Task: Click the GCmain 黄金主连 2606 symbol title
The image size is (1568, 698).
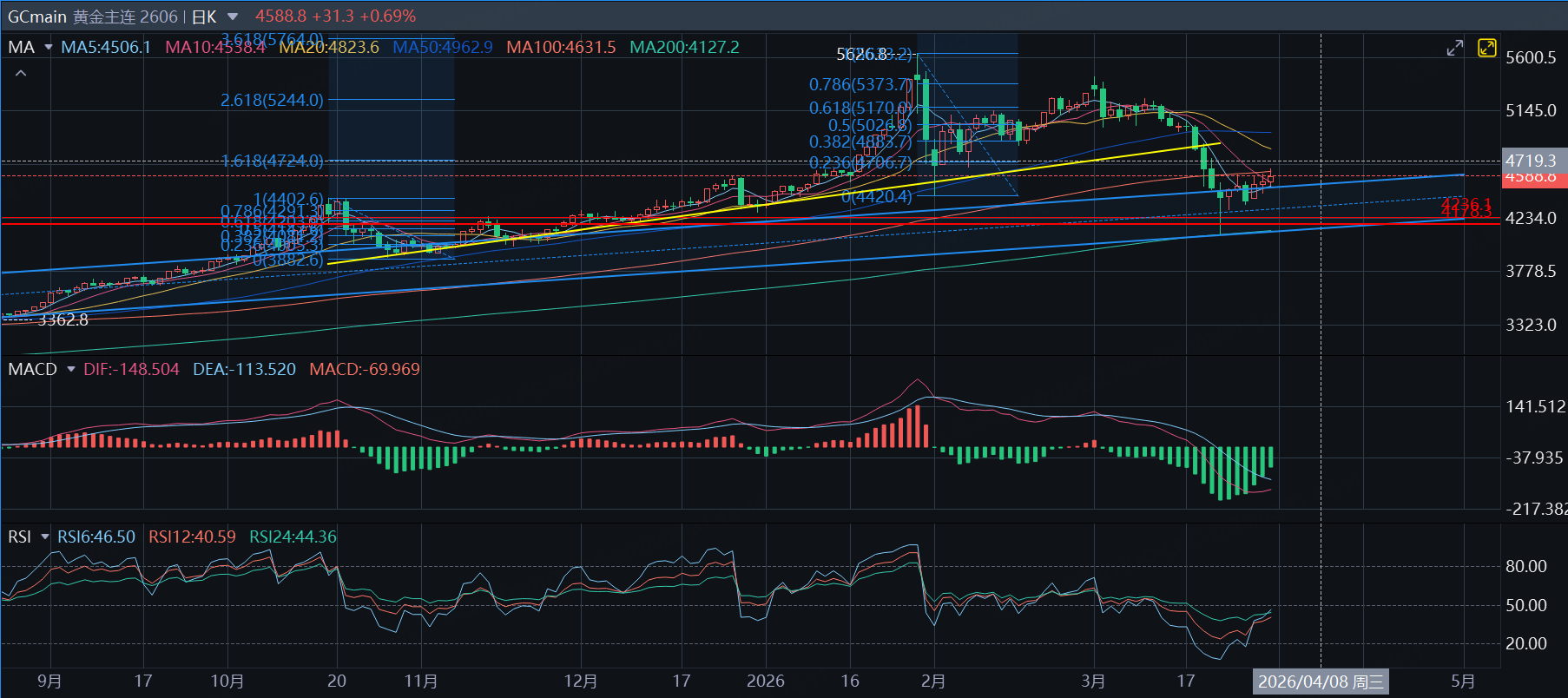Action: pyautogui.click(x=92, y=16)
